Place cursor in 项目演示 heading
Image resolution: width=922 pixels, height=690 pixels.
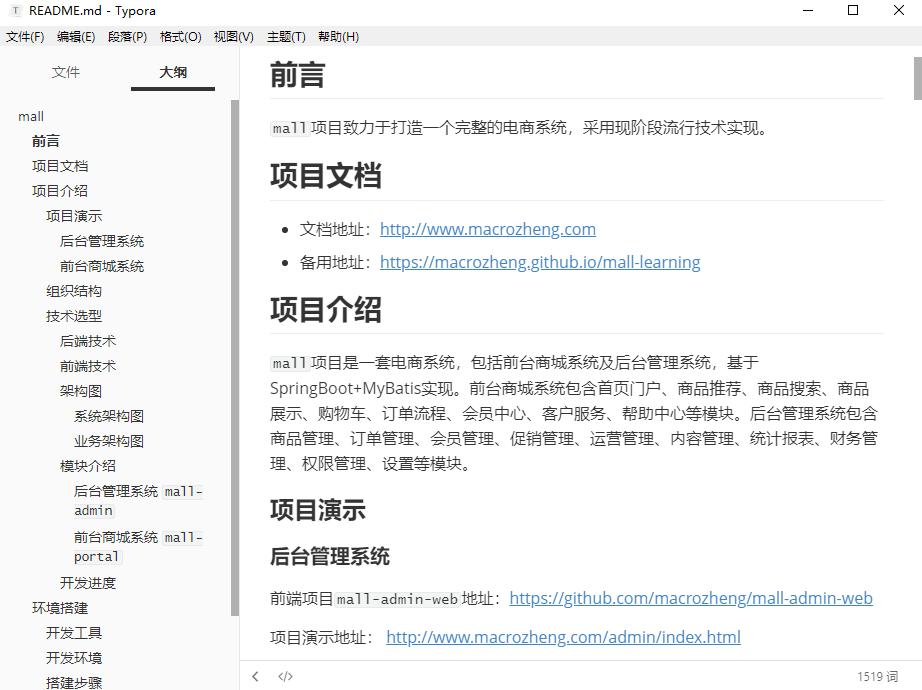318,510
